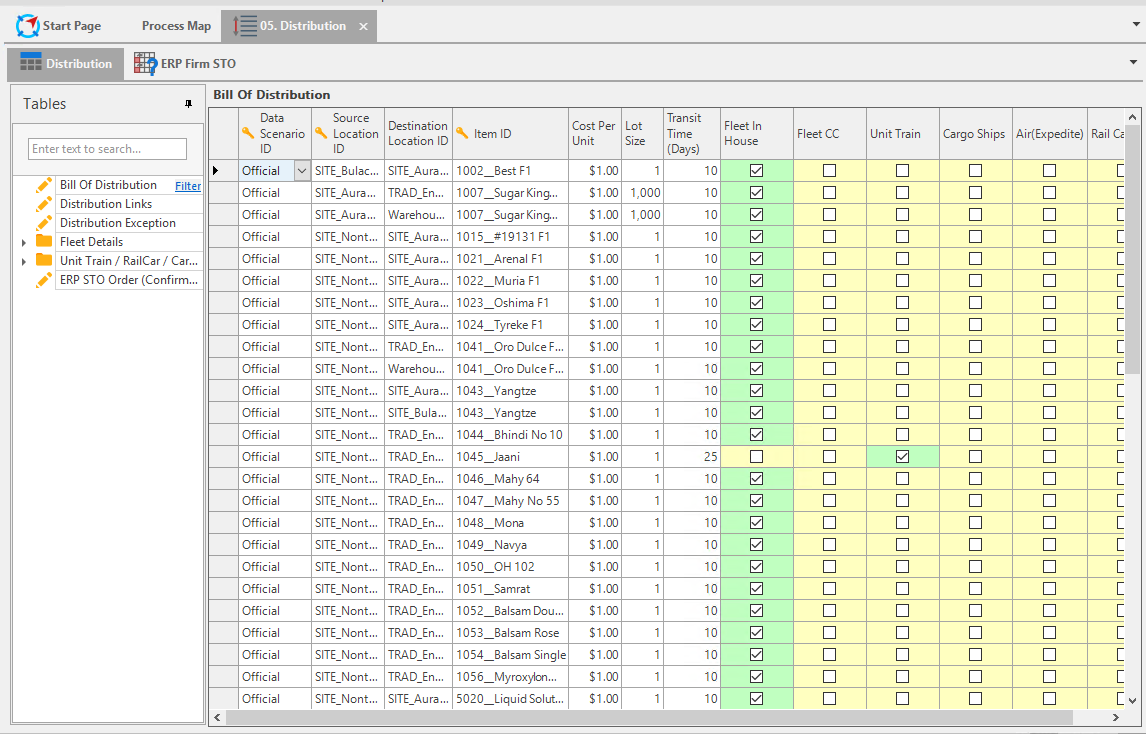Expand the Fleet Details folder
This screenshot has height=734, width=1146.
(23, 242)
